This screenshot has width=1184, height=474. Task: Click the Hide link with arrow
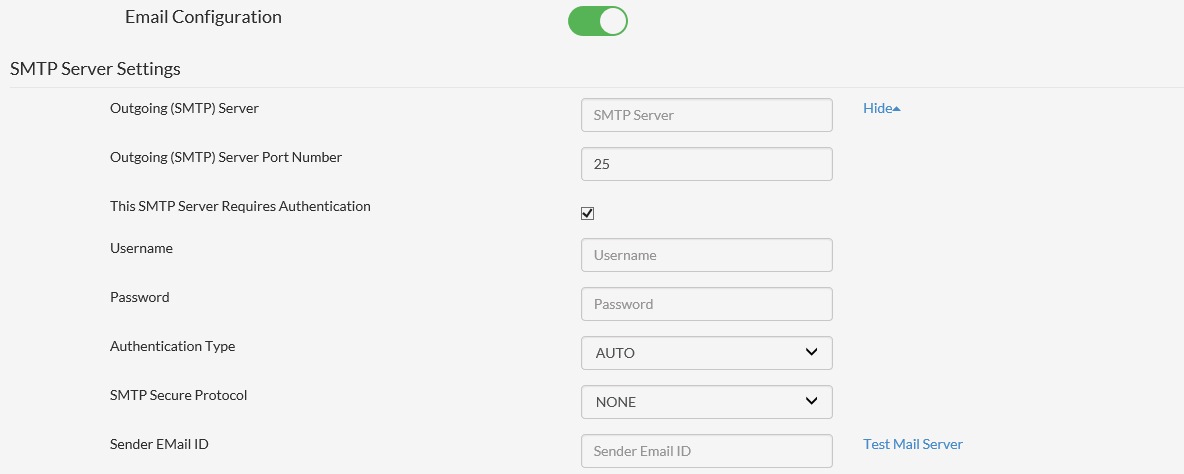(882, 108)
